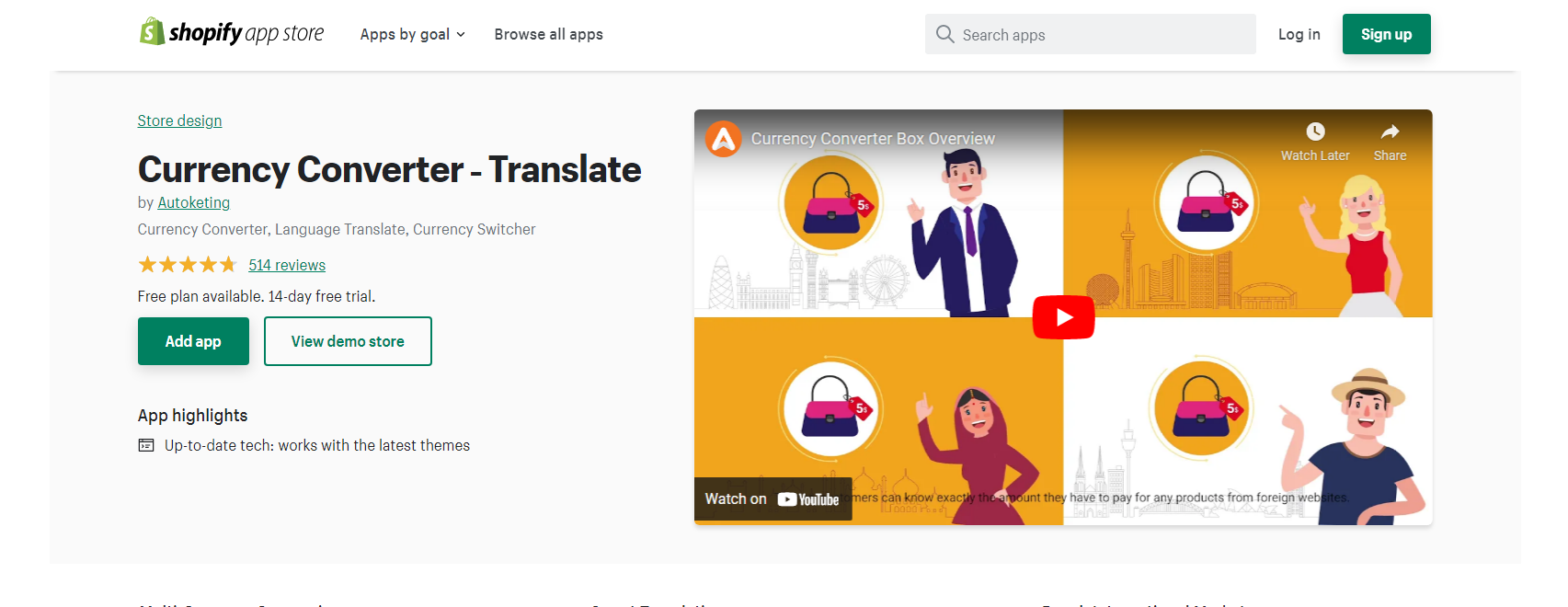Click the Free plan available text
Image resolution: width=1568 pixels, height=607 pixels.
click(257, 296)
